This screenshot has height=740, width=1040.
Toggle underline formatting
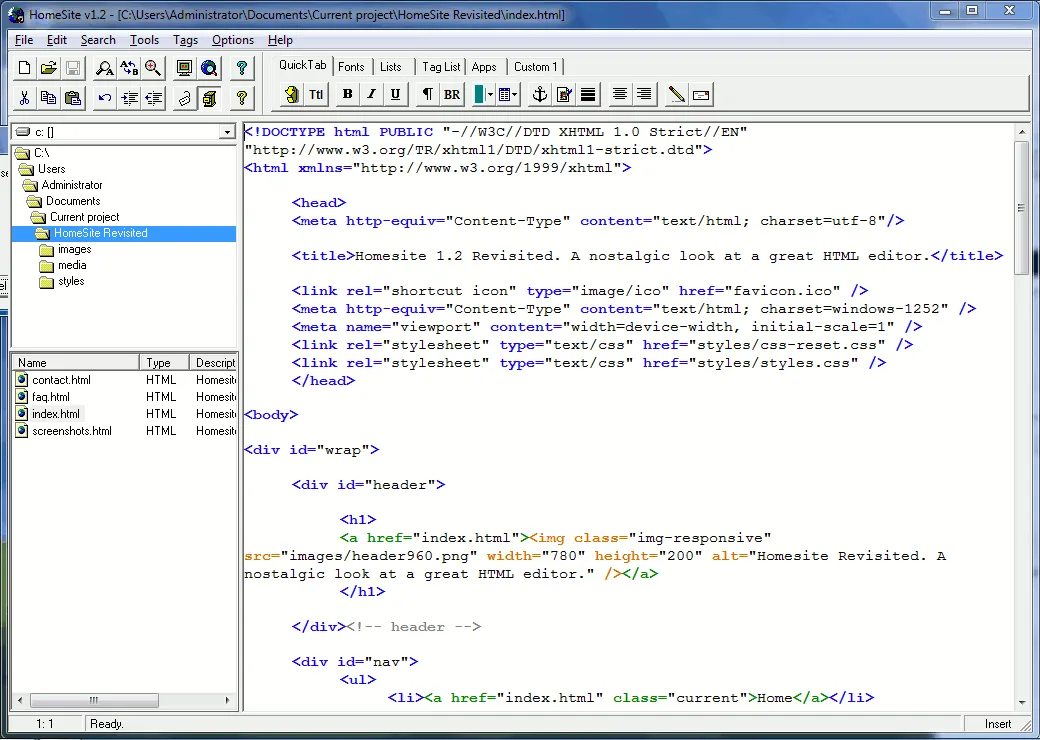397,94
